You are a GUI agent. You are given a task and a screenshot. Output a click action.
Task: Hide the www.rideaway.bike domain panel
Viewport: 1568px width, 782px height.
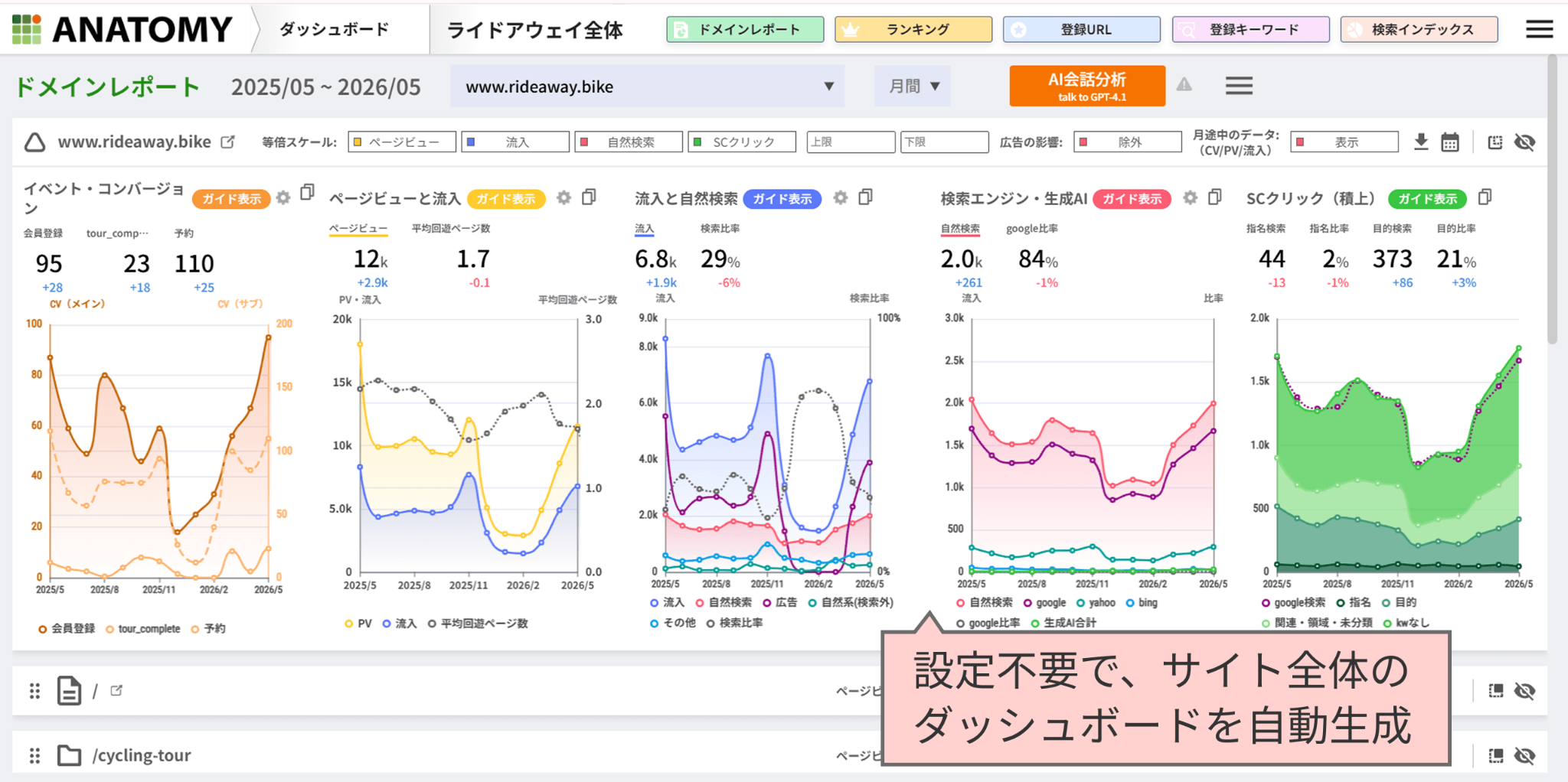tap(1524, 142)
